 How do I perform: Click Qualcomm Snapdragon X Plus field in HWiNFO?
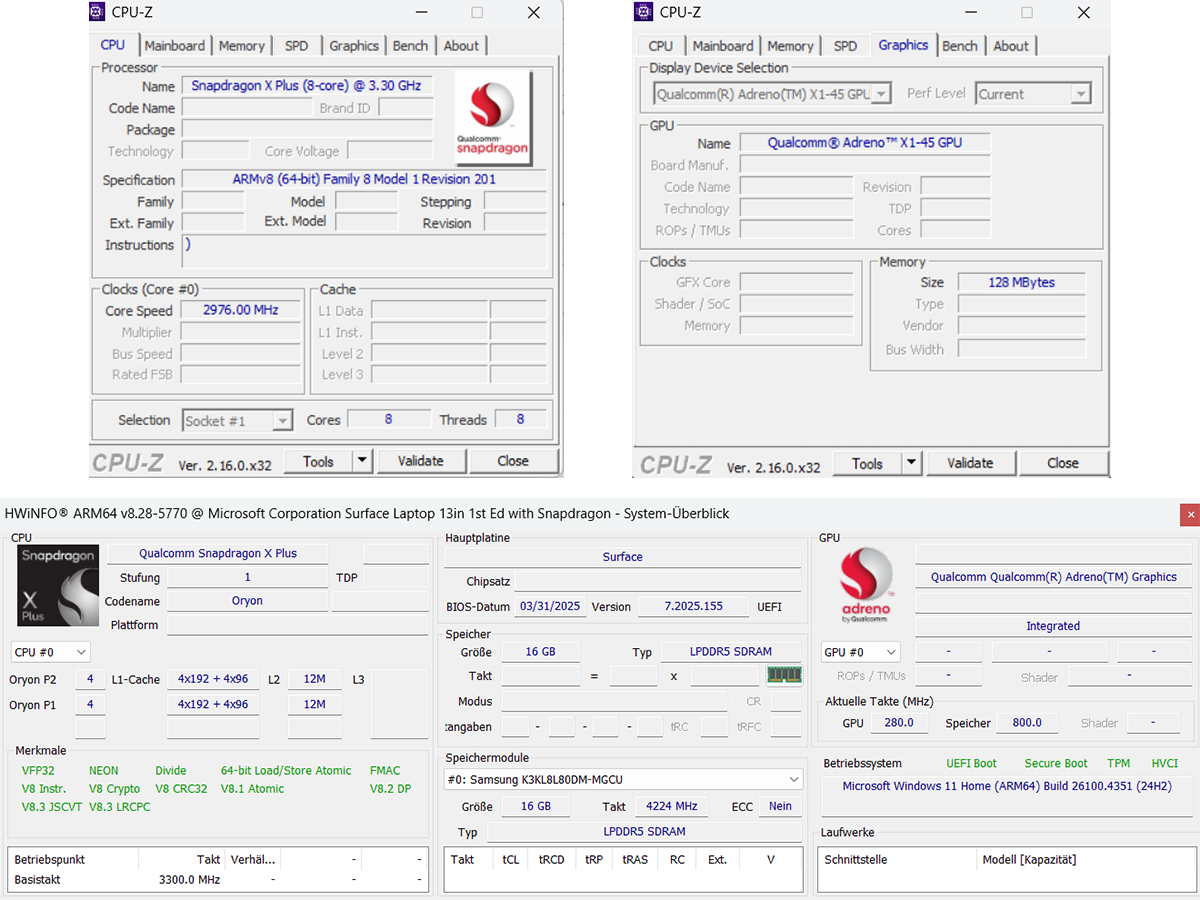point(218,554)
